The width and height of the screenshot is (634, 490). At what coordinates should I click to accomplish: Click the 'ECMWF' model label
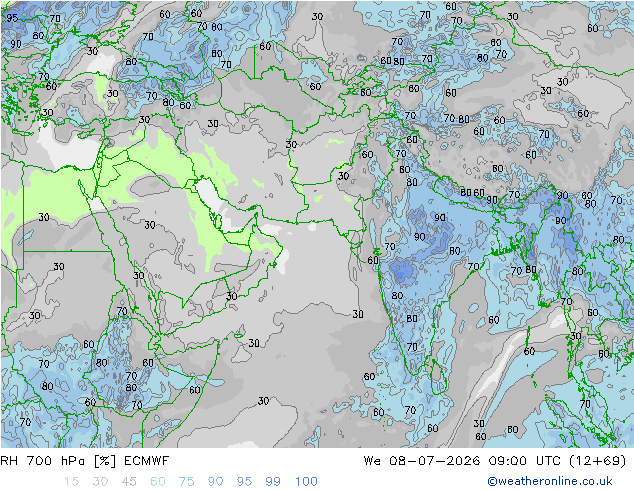click(146, 461)
